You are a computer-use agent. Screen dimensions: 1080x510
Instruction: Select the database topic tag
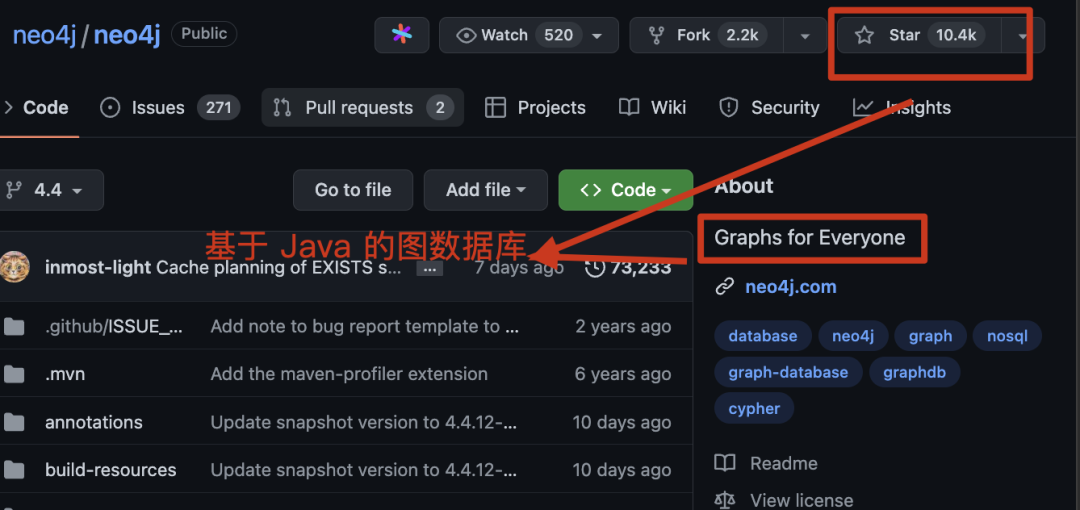pyautogui.click(x=762, y=336)
